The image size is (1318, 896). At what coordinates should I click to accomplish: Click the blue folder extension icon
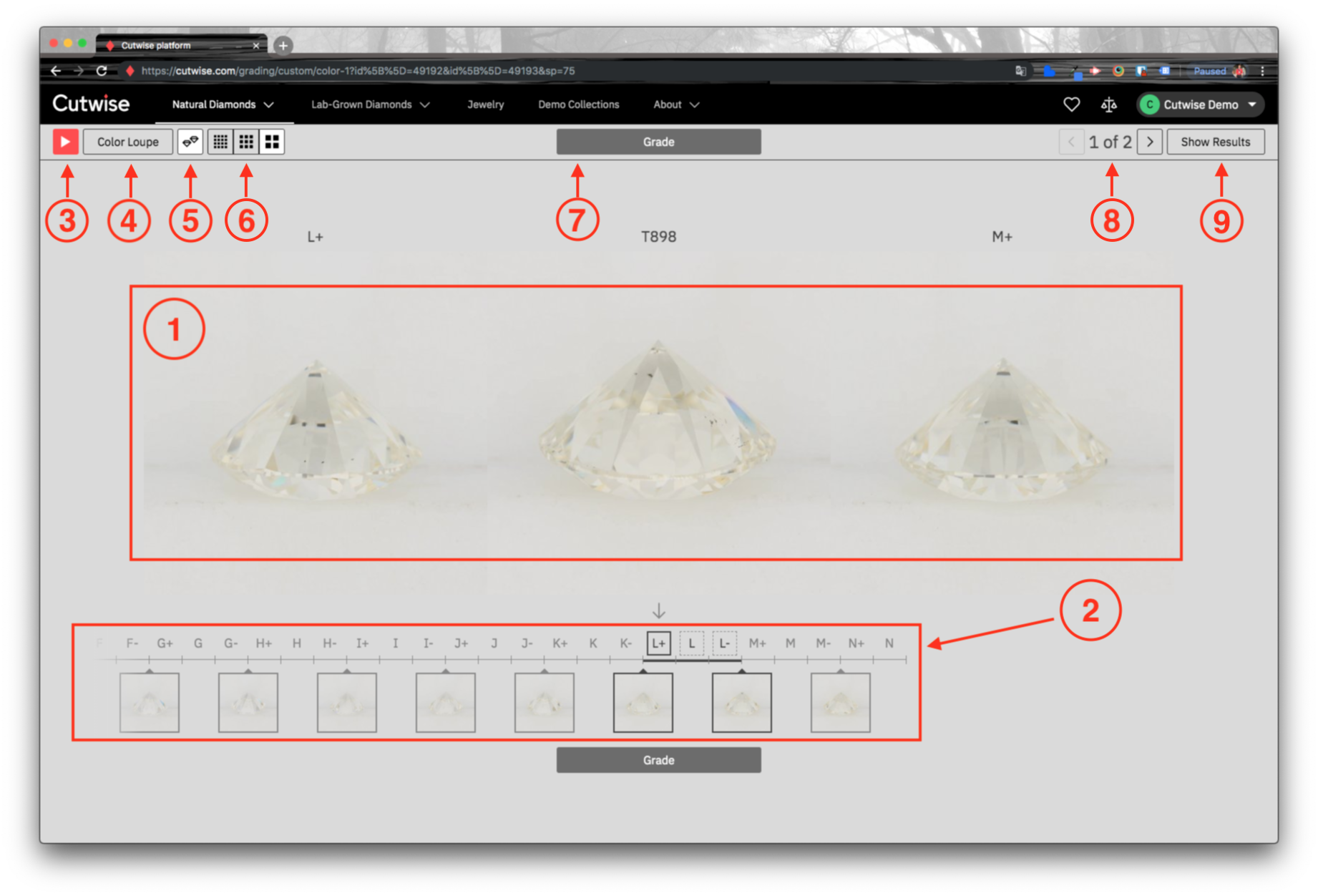point(1049,71)
